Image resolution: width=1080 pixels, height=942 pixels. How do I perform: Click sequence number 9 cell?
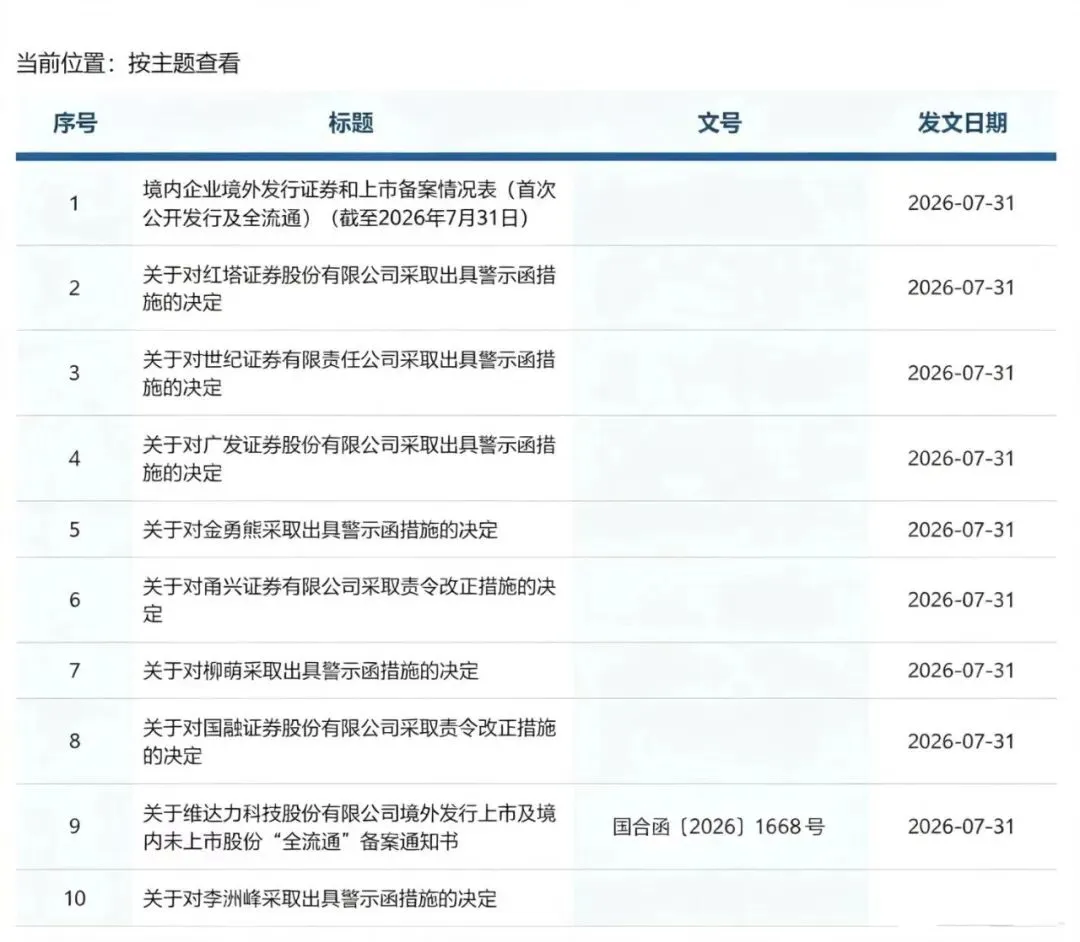click(x=74, y=826)
